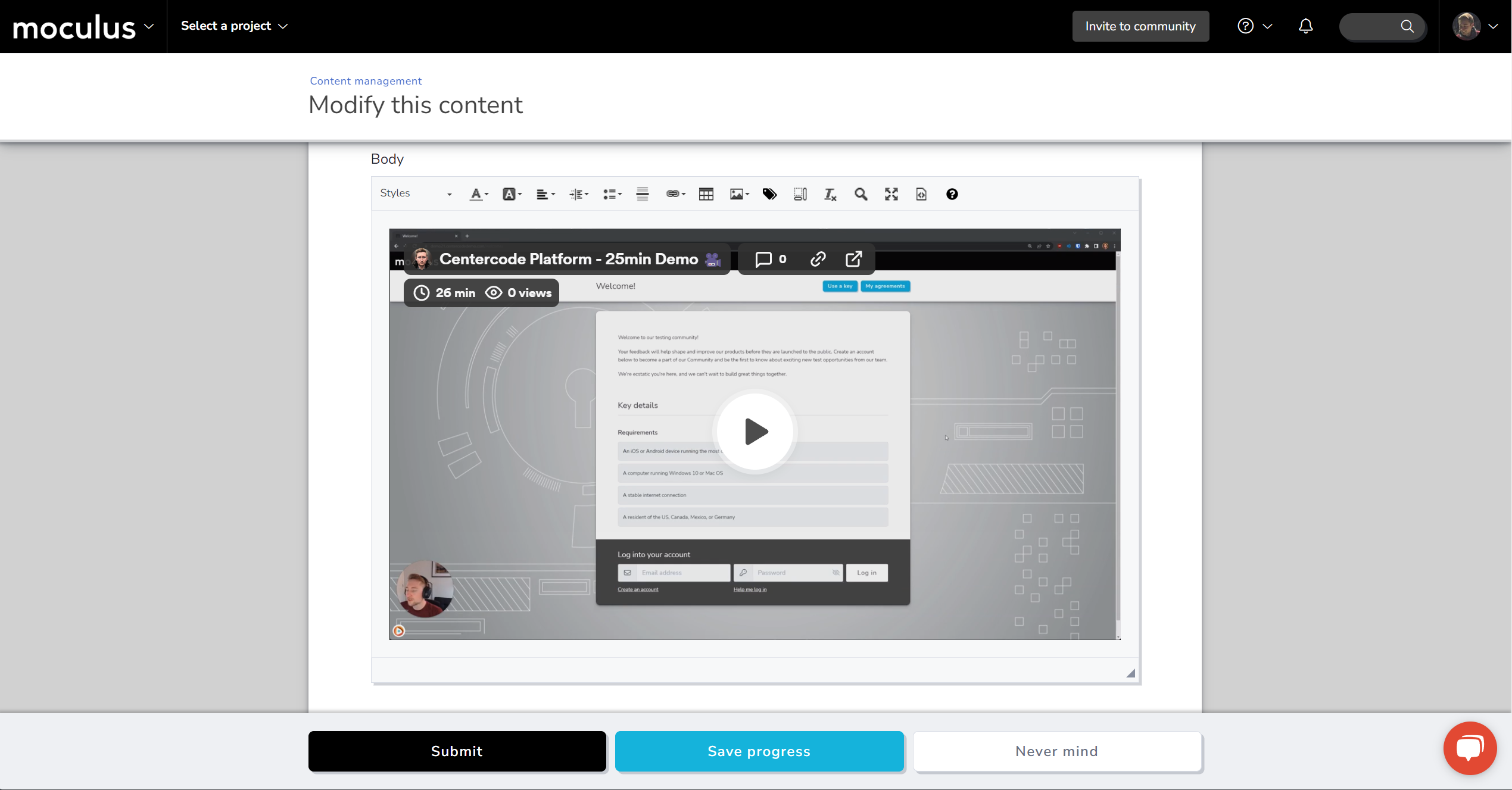1512x790 pixels.
Task: Copy the video link icon
Action: 818,259
